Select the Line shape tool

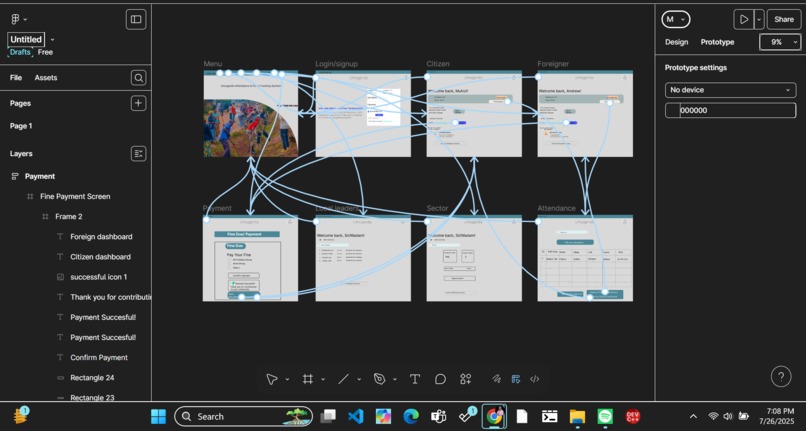343,379
